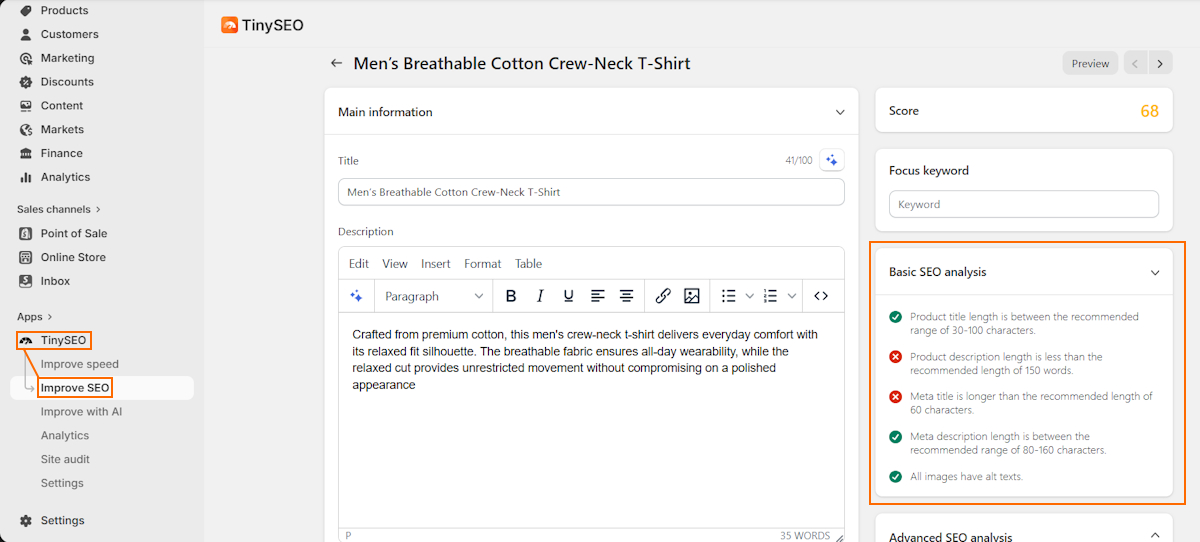Collapse the Main information section

840,112
